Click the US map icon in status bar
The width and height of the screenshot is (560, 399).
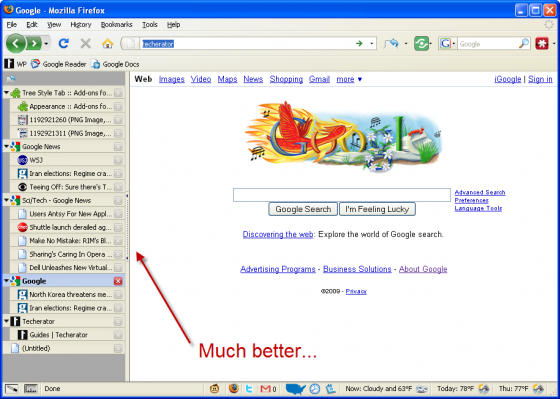tap(296, 389)
